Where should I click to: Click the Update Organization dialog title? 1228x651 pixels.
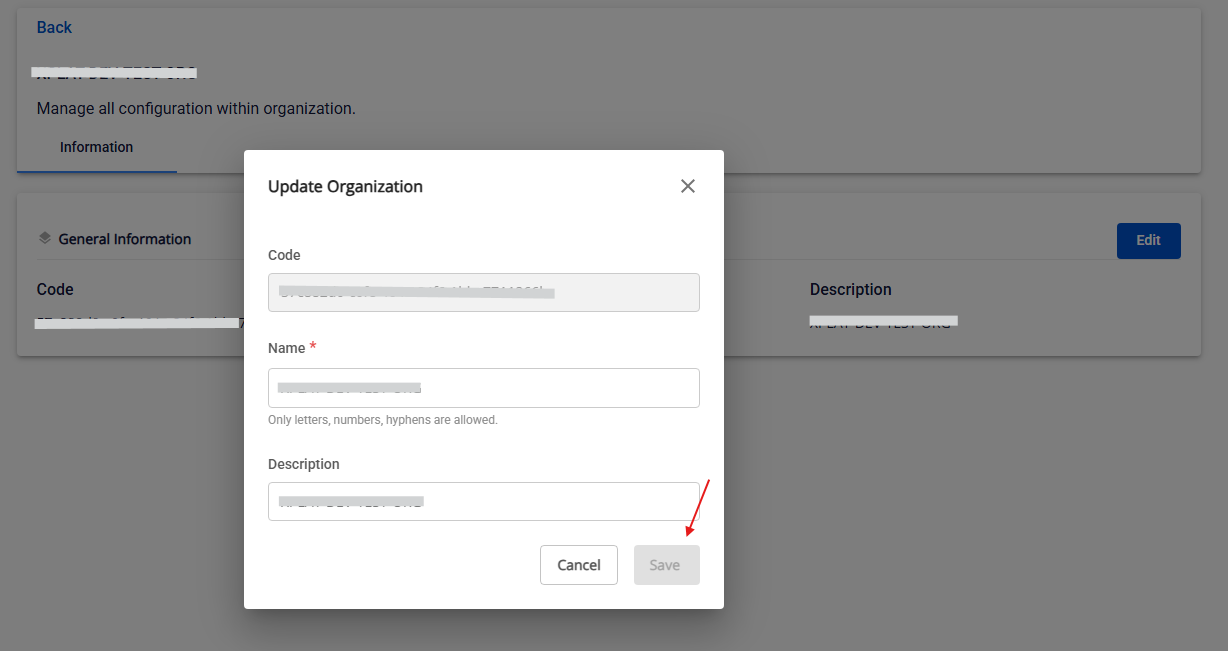pyautogui.click(x=345, y=187)
